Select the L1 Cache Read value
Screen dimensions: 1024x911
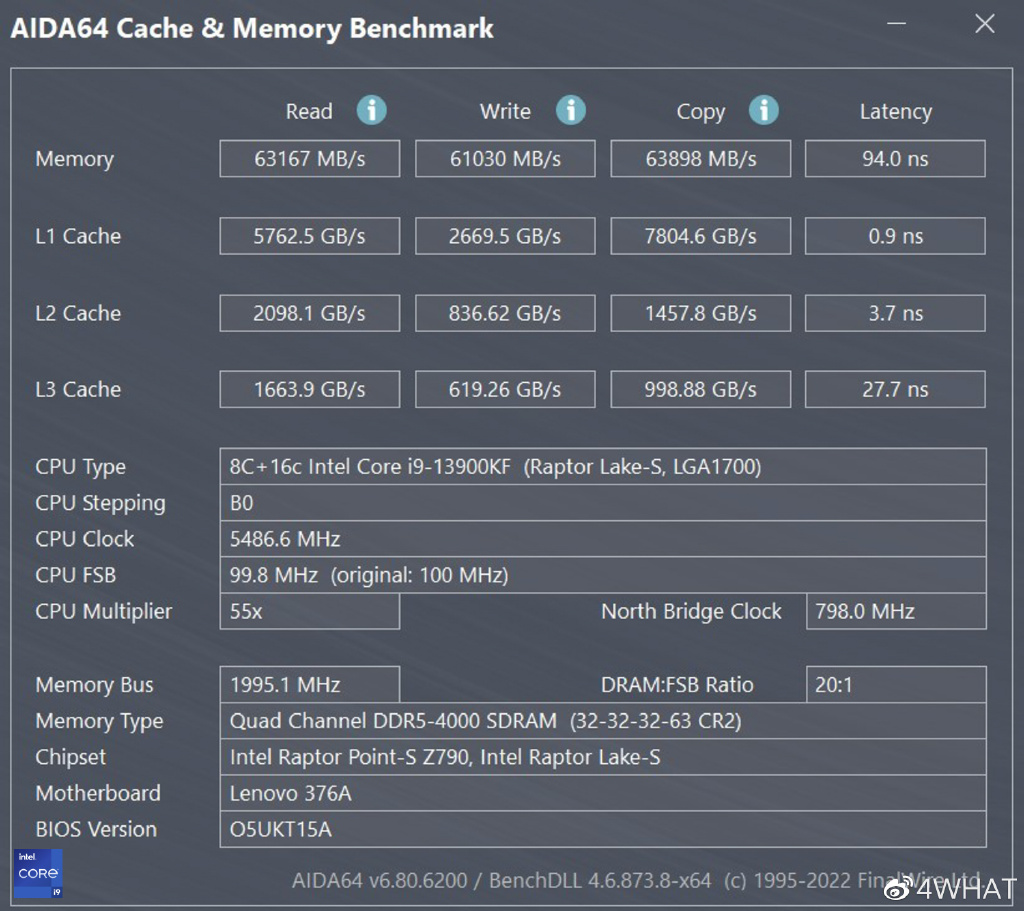pos(310,236)
